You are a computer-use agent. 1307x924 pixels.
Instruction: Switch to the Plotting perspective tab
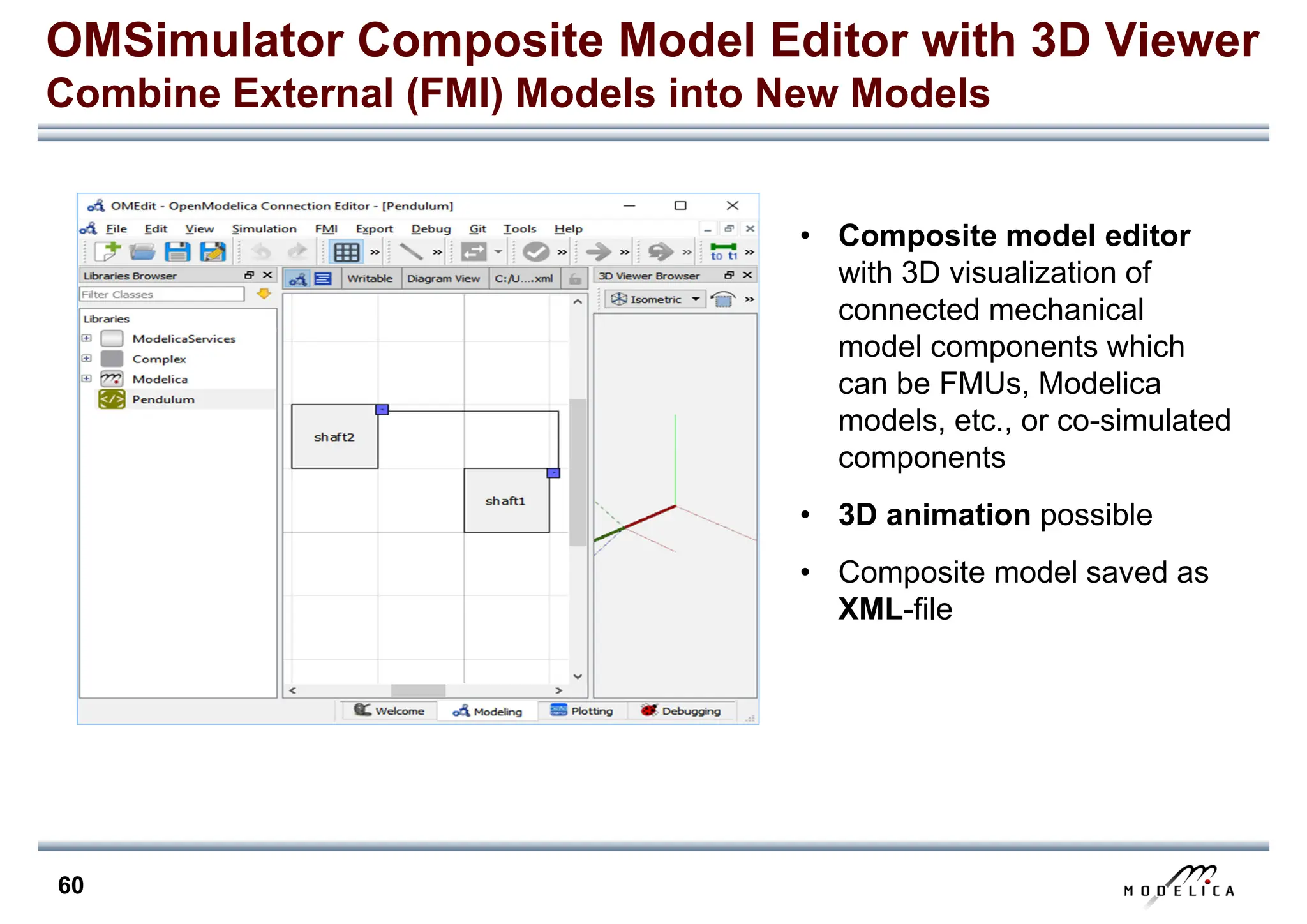[581, 711]
